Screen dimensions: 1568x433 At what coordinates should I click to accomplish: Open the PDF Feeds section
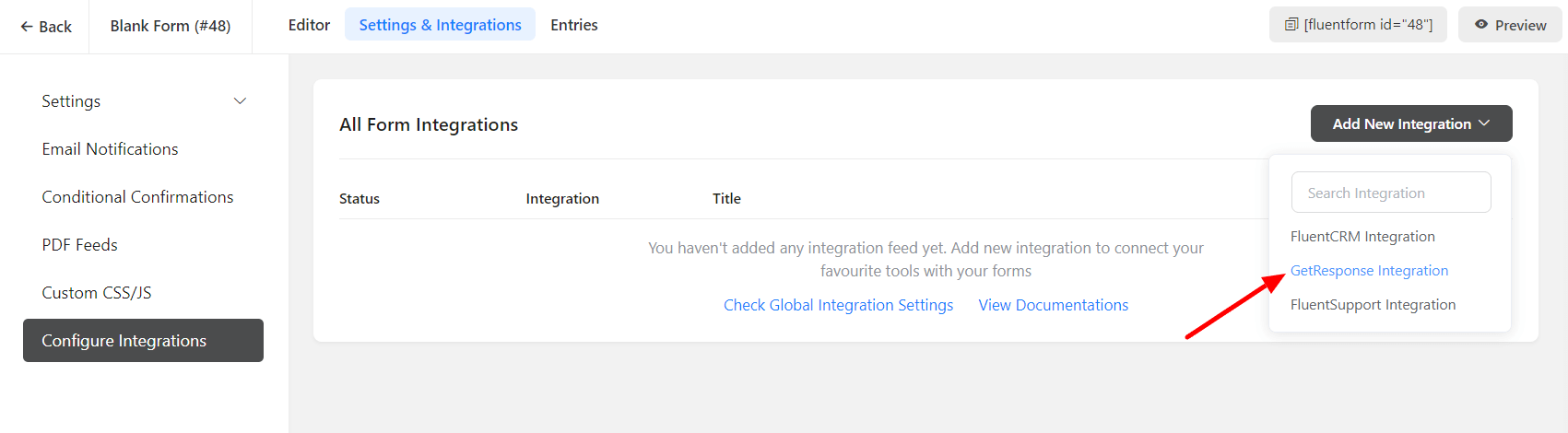click(79, 245)
